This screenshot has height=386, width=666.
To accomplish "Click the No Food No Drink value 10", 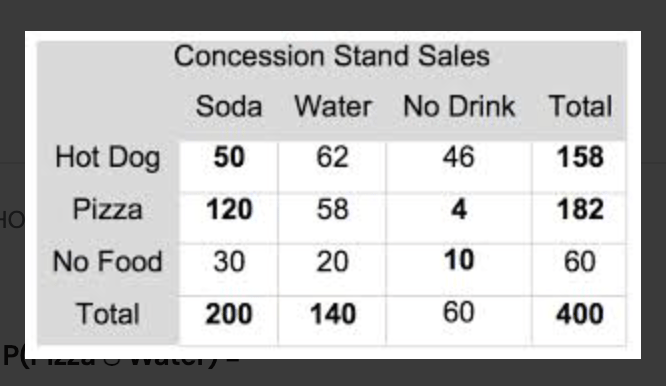I will pos(459,260).
